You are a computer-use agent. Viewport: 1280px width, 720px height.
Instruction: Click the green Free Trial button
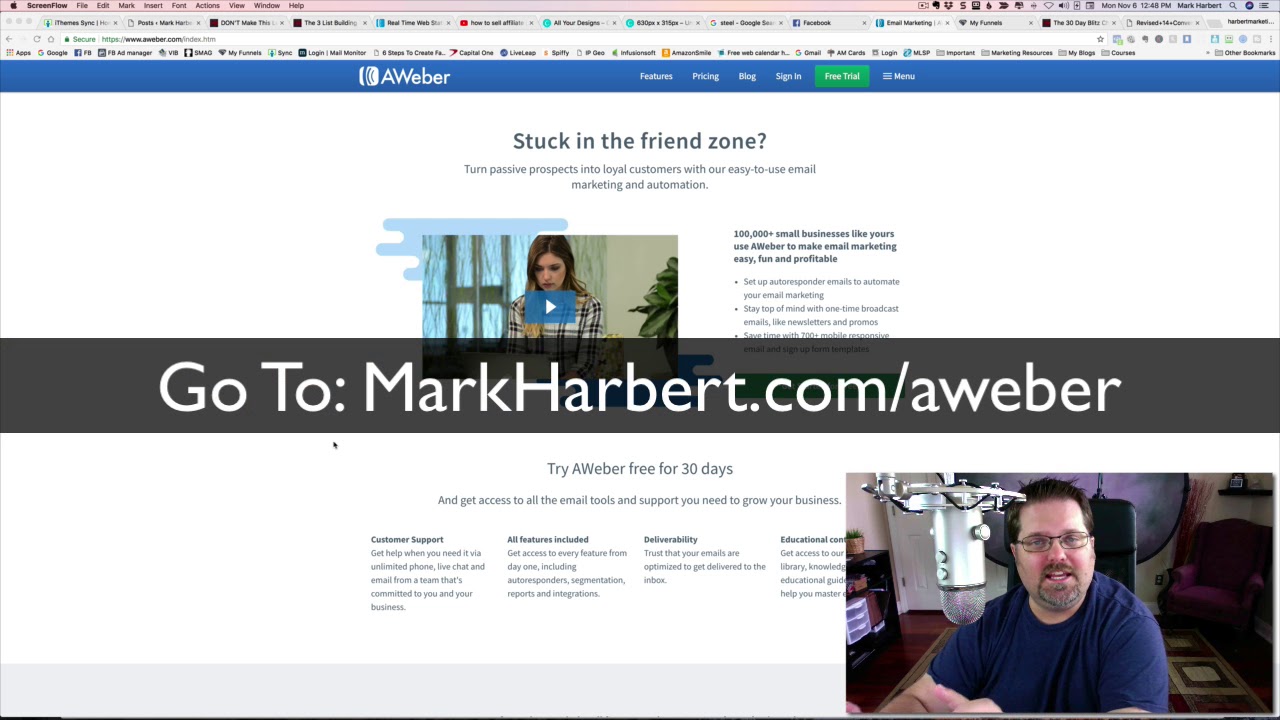coord(841,76)
